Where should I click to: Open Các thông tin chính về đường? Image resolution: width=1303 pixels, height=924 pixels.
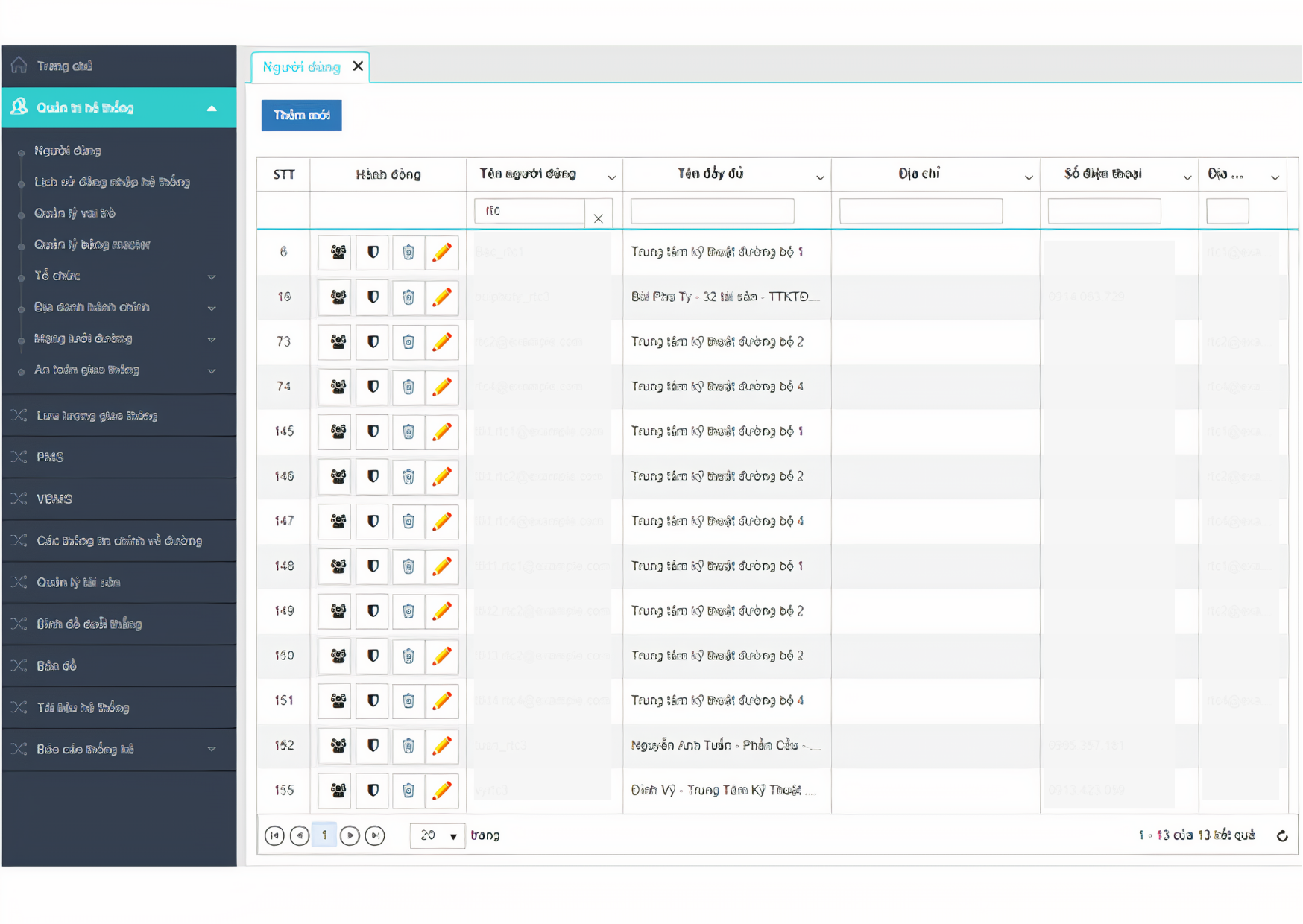pos(119,540)
